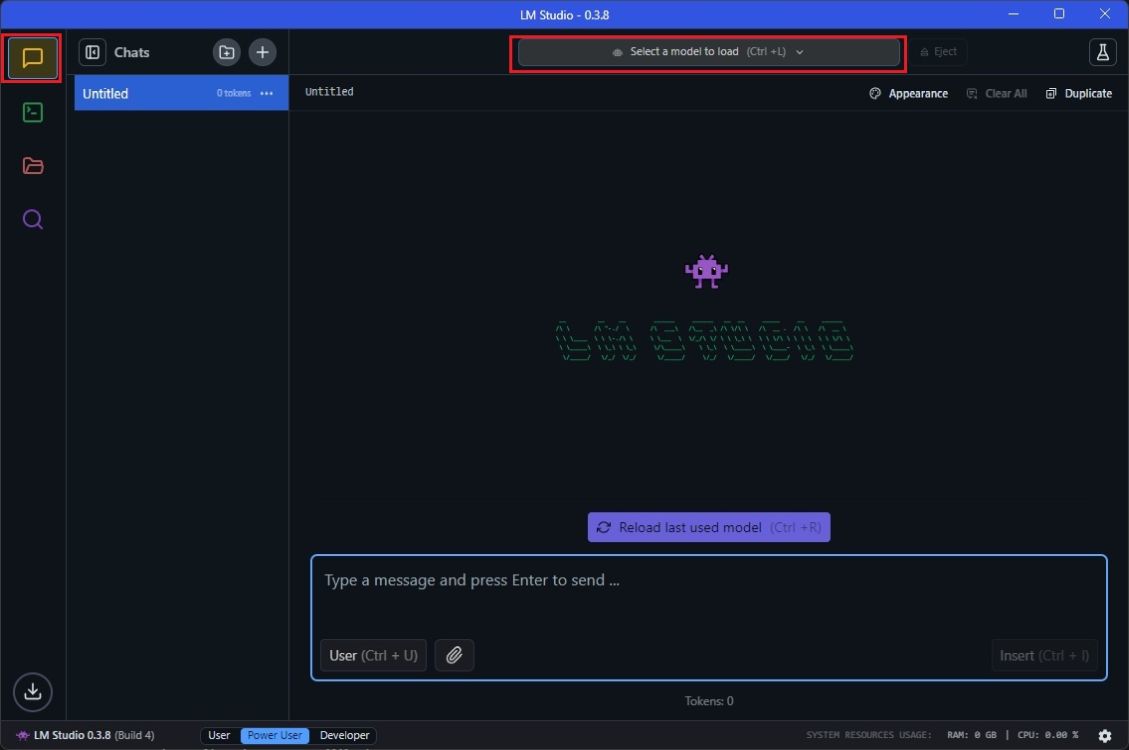Viewport: 1129px width, 750px height.
Task: Open the experimental features flask menu
Action: (x=1102, y=51)
